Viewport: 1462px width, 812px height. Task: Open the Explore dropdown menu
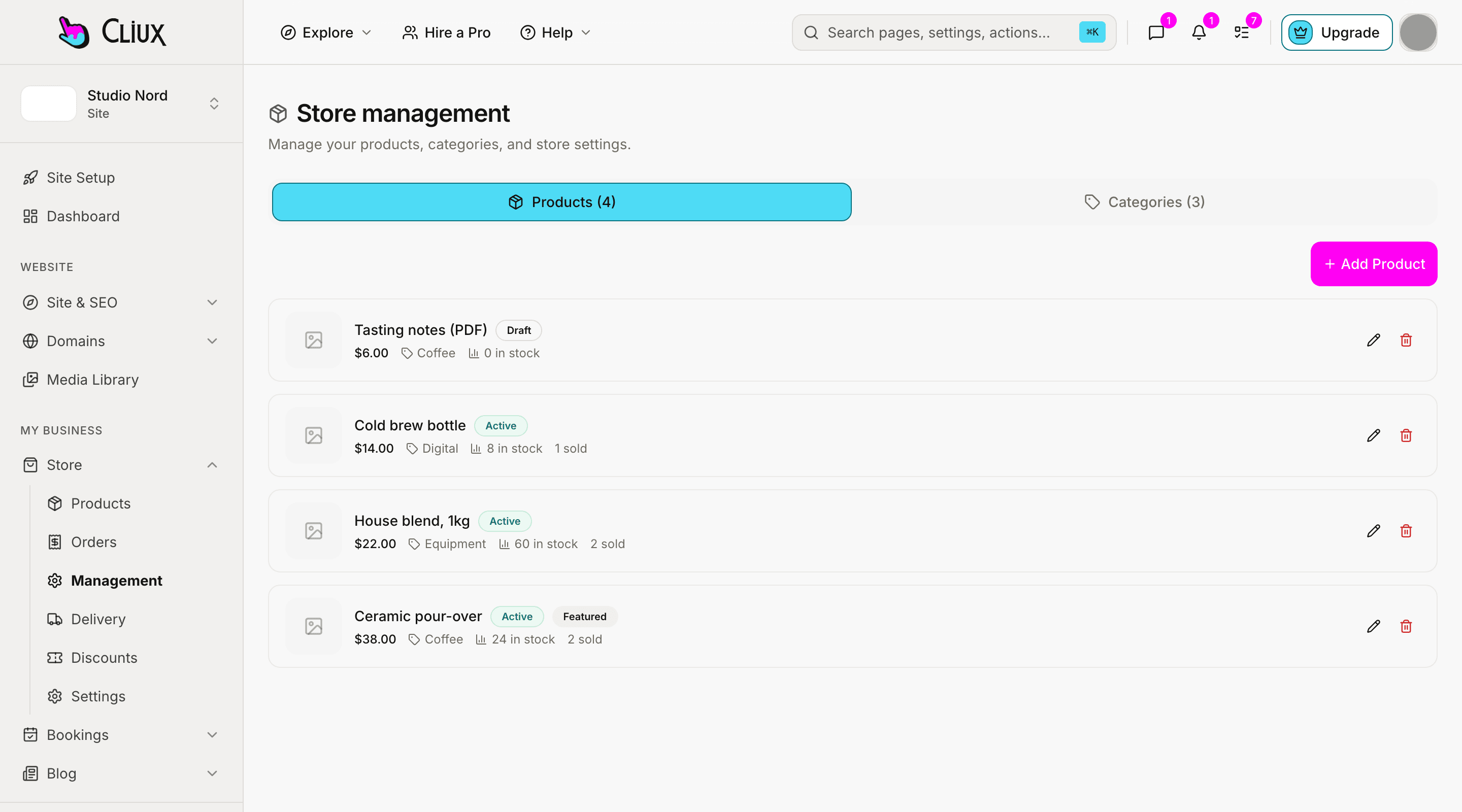pos(326,32)
